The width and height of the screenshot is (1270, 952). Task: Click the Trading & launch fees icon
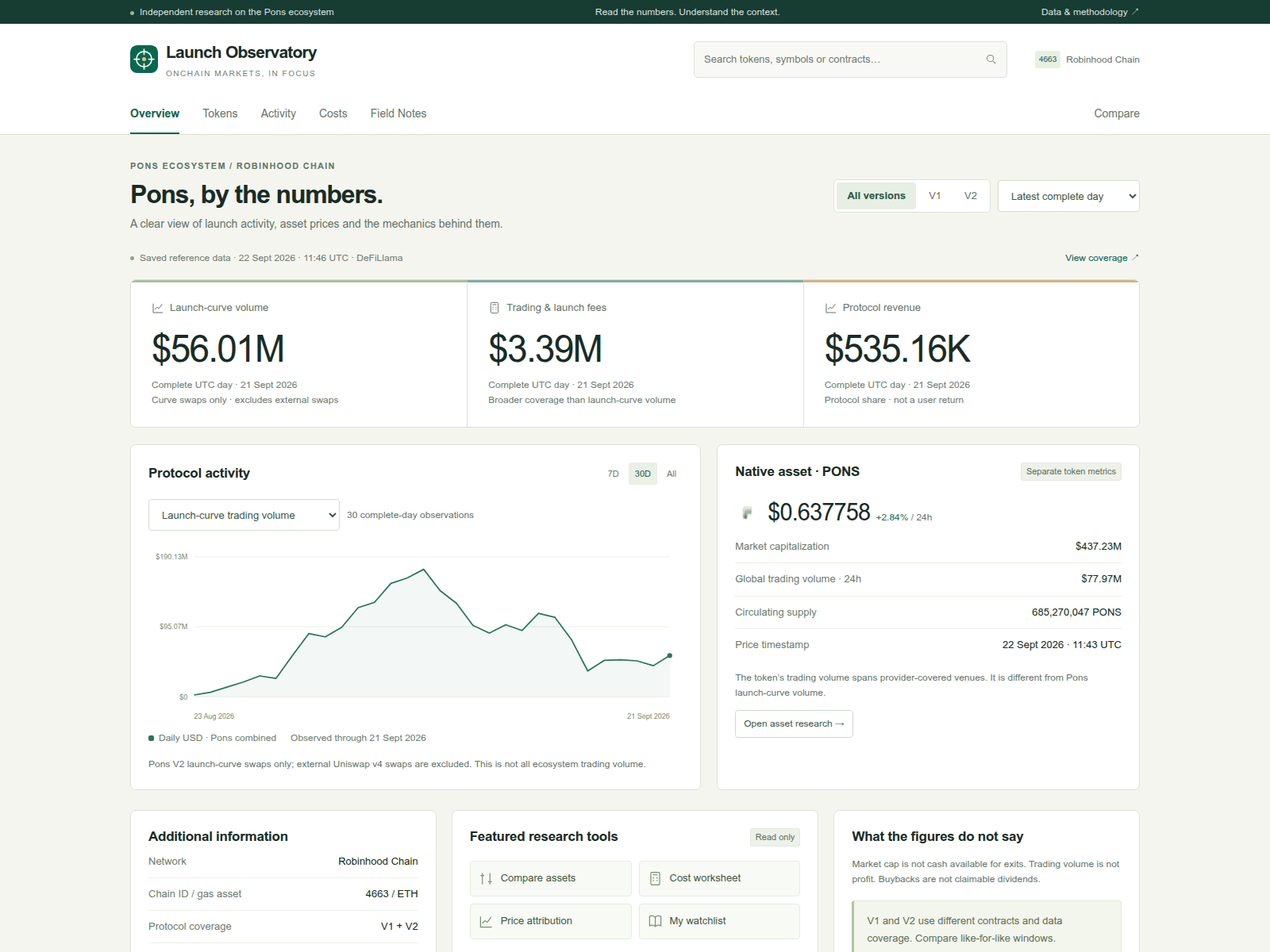click(495, 308)
